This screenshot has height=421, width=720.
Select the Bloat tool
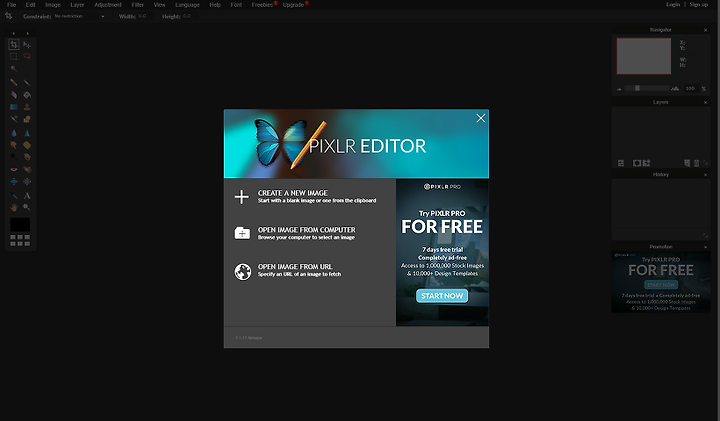[x=14, y=181]
